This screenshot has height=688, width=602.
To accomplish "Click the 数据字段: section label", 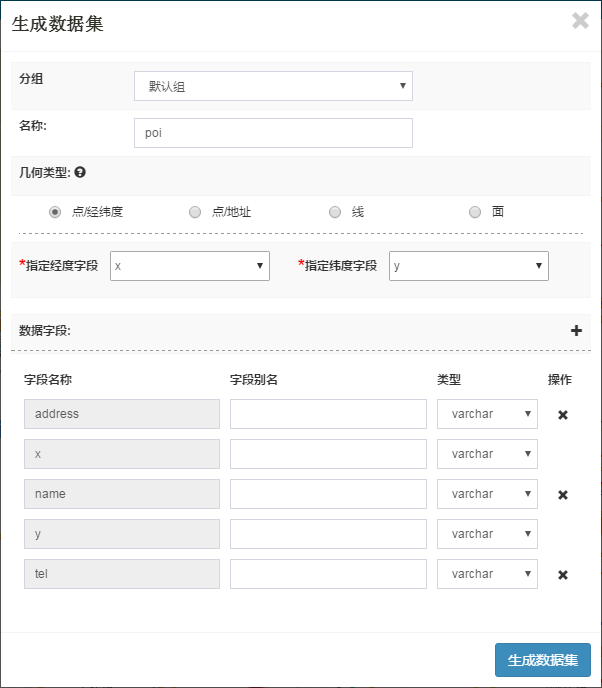I will click(45, 330).
